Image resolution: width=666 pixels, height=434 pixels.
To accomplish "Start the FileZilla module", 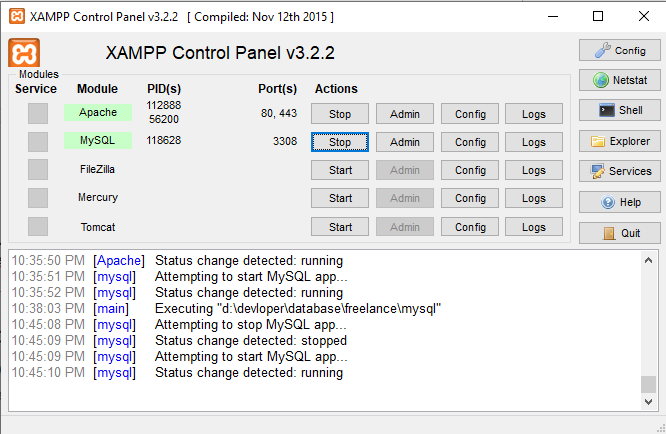I will (340, 170).
